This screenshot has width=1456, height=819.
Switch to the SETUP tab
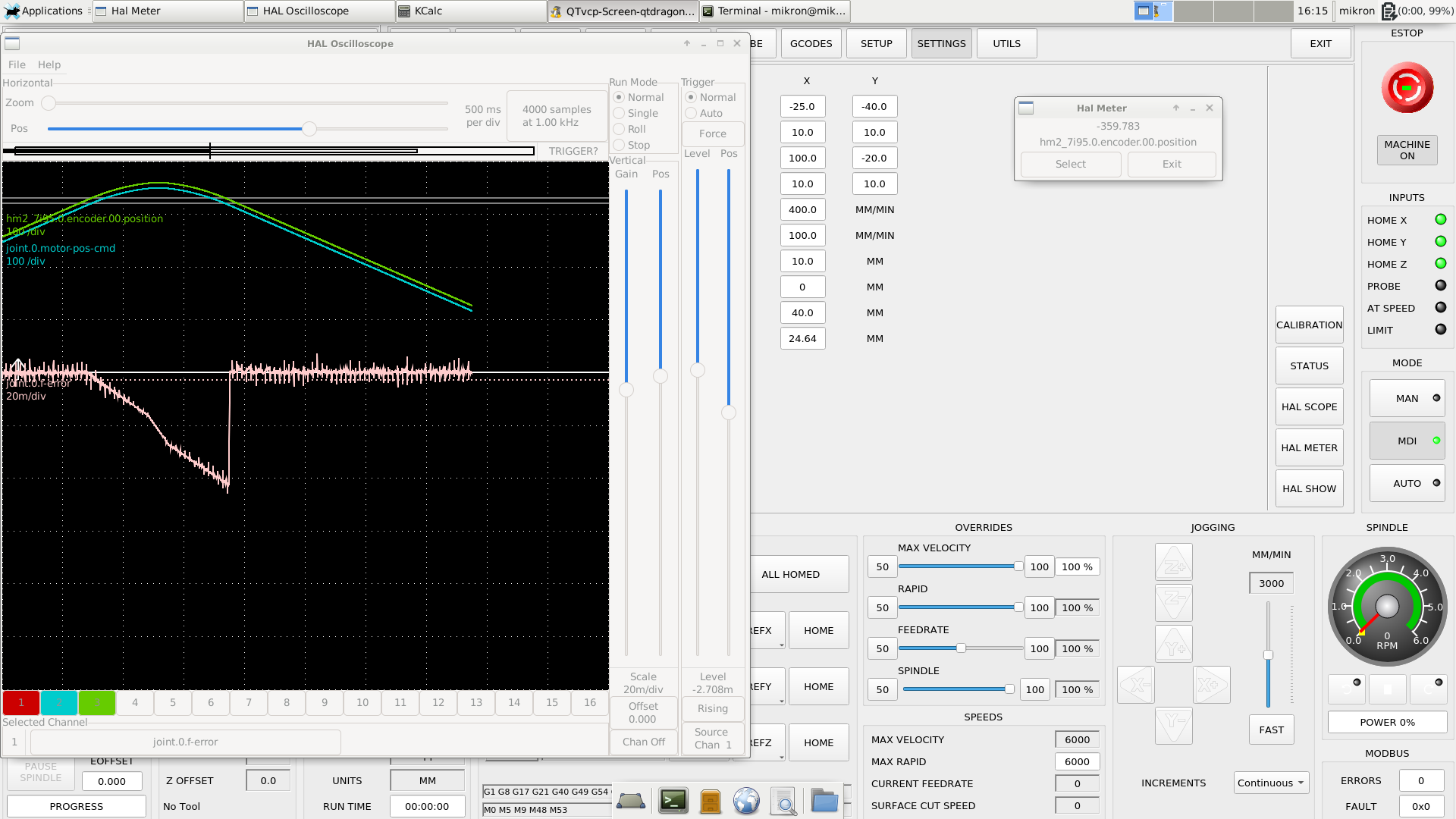click(876, 43)
